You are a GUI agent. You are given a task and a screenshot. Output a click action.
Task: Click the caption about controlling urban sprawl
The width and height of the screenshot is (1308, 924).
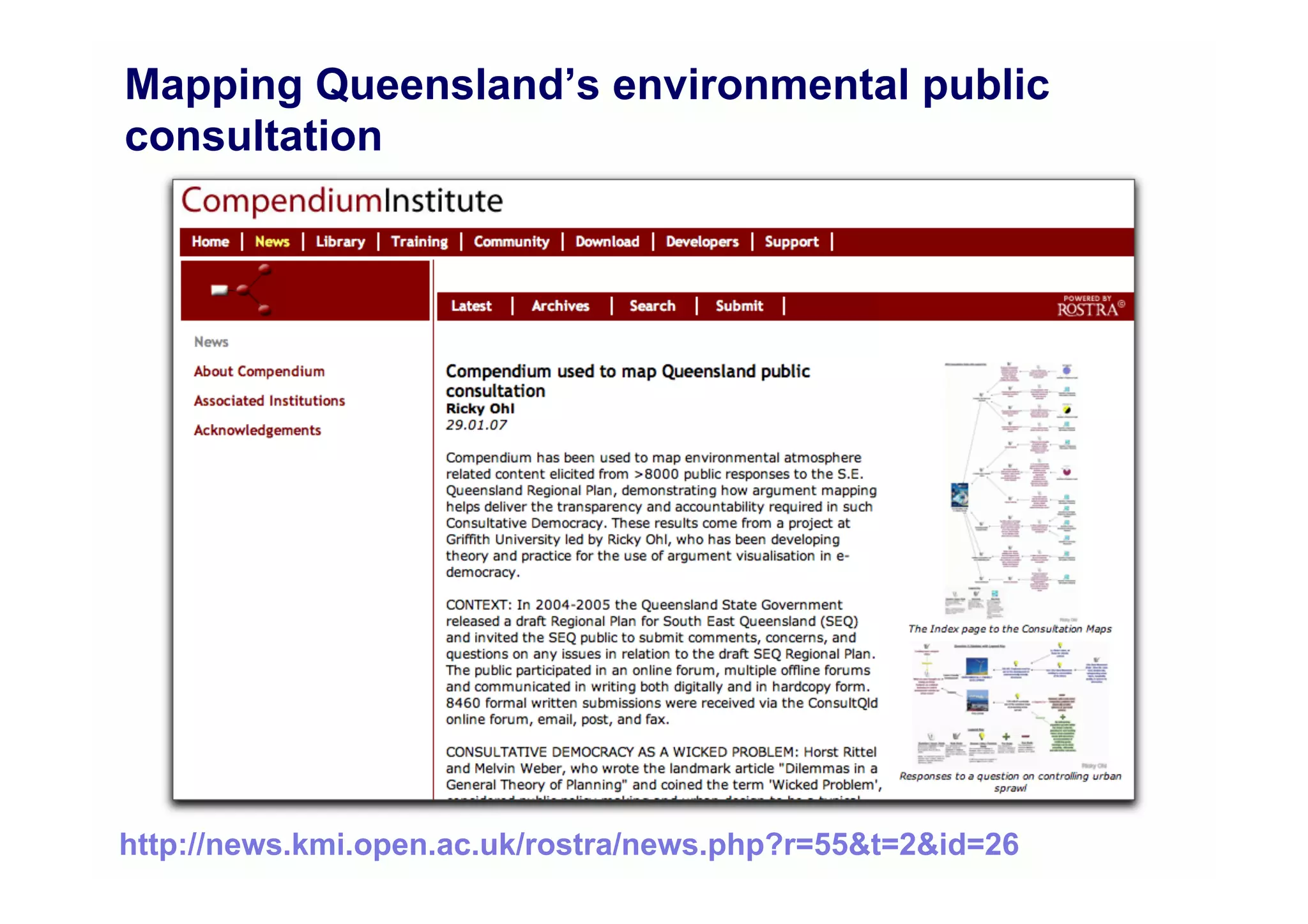[1010, 782]
